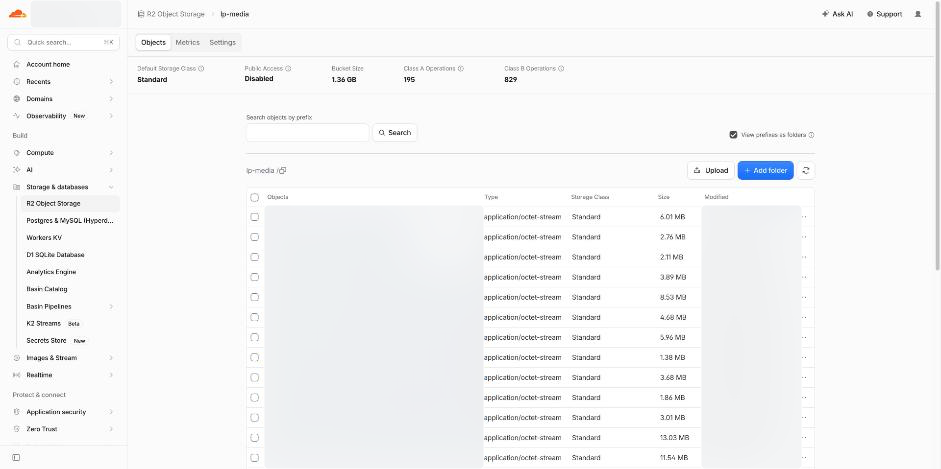Click the Add folder button

(766, 170)
